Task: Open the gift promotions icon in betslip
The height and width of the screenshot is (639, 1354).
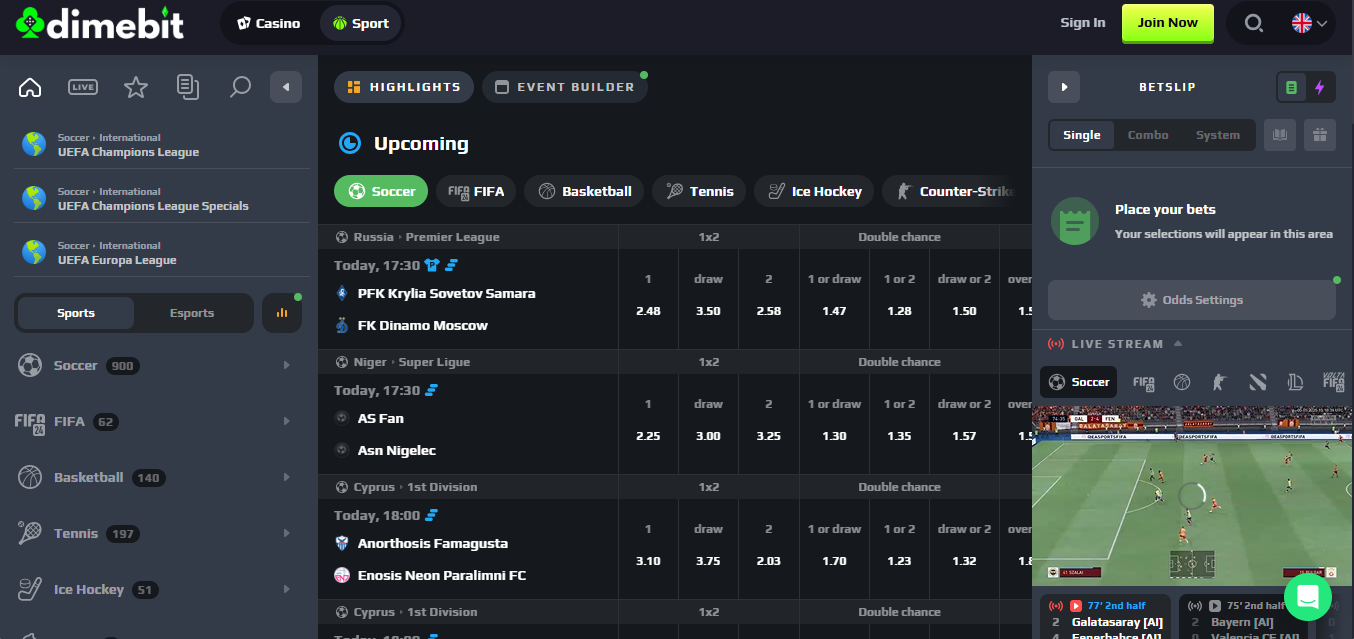Action: click(1319, 134)
